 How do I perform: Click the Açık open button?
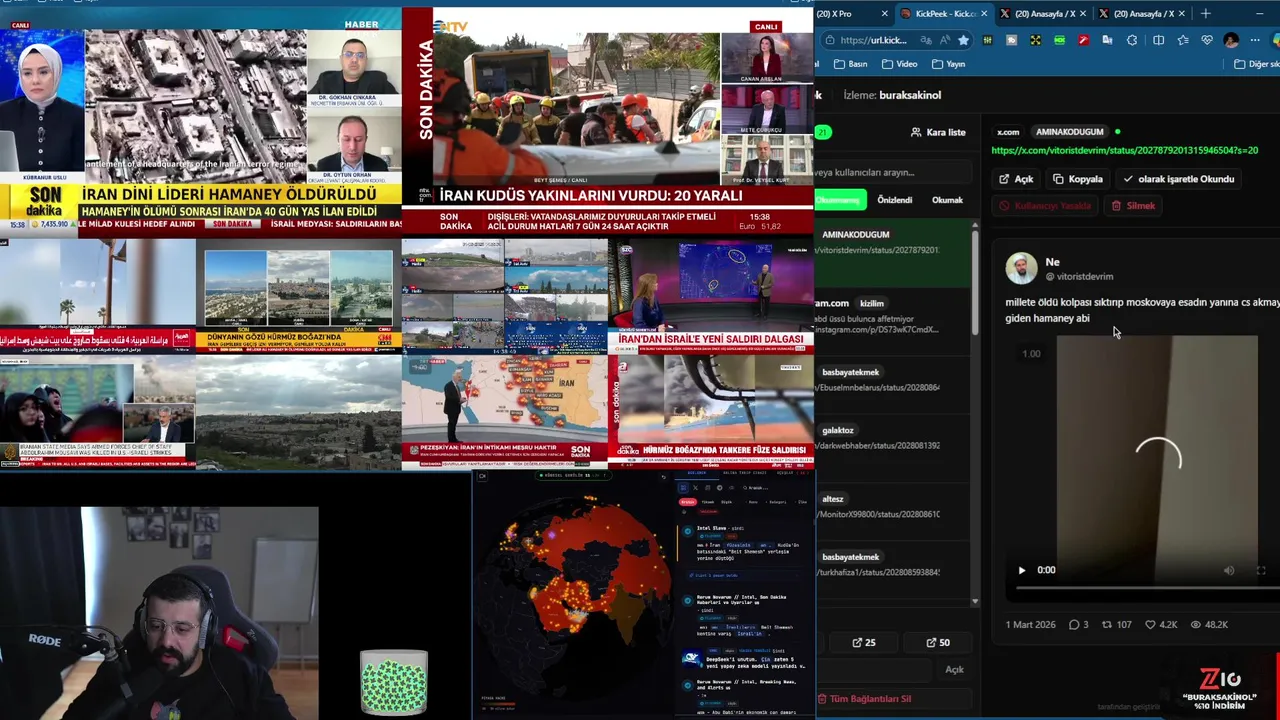pyautogui.click(x=1016, y=179)
